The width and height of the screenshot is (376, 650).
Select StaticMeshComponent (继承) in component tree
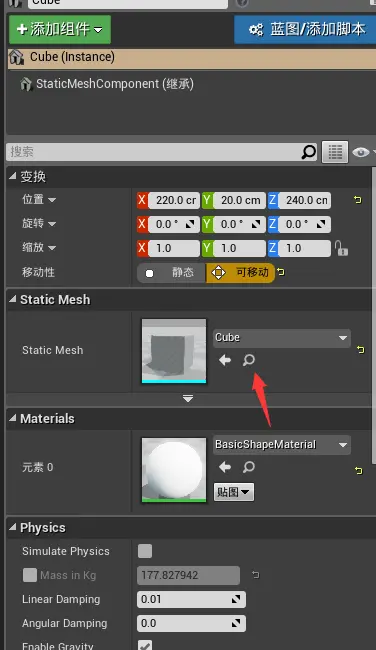(114, 84)
